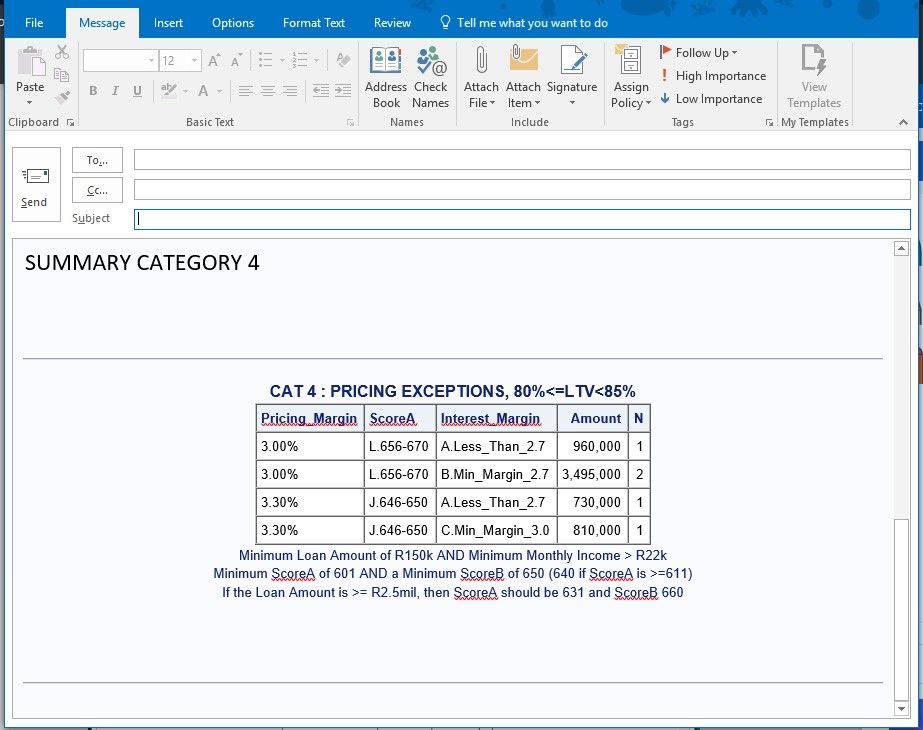Click the Center alignment icon
The height and width of the screenshot is (730, 923).
(268, 91)
